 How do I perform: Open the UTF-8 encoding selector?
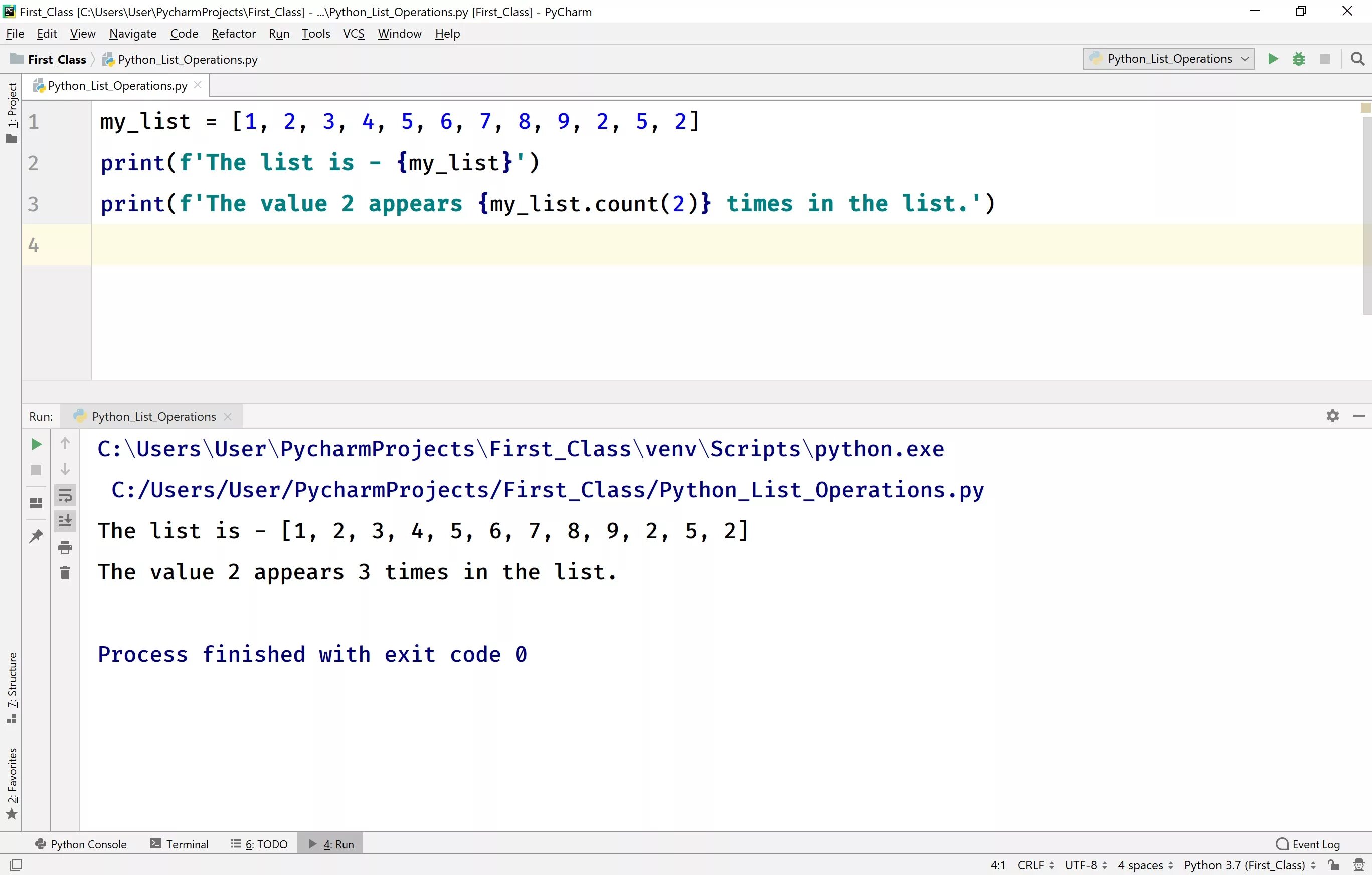1085,865
